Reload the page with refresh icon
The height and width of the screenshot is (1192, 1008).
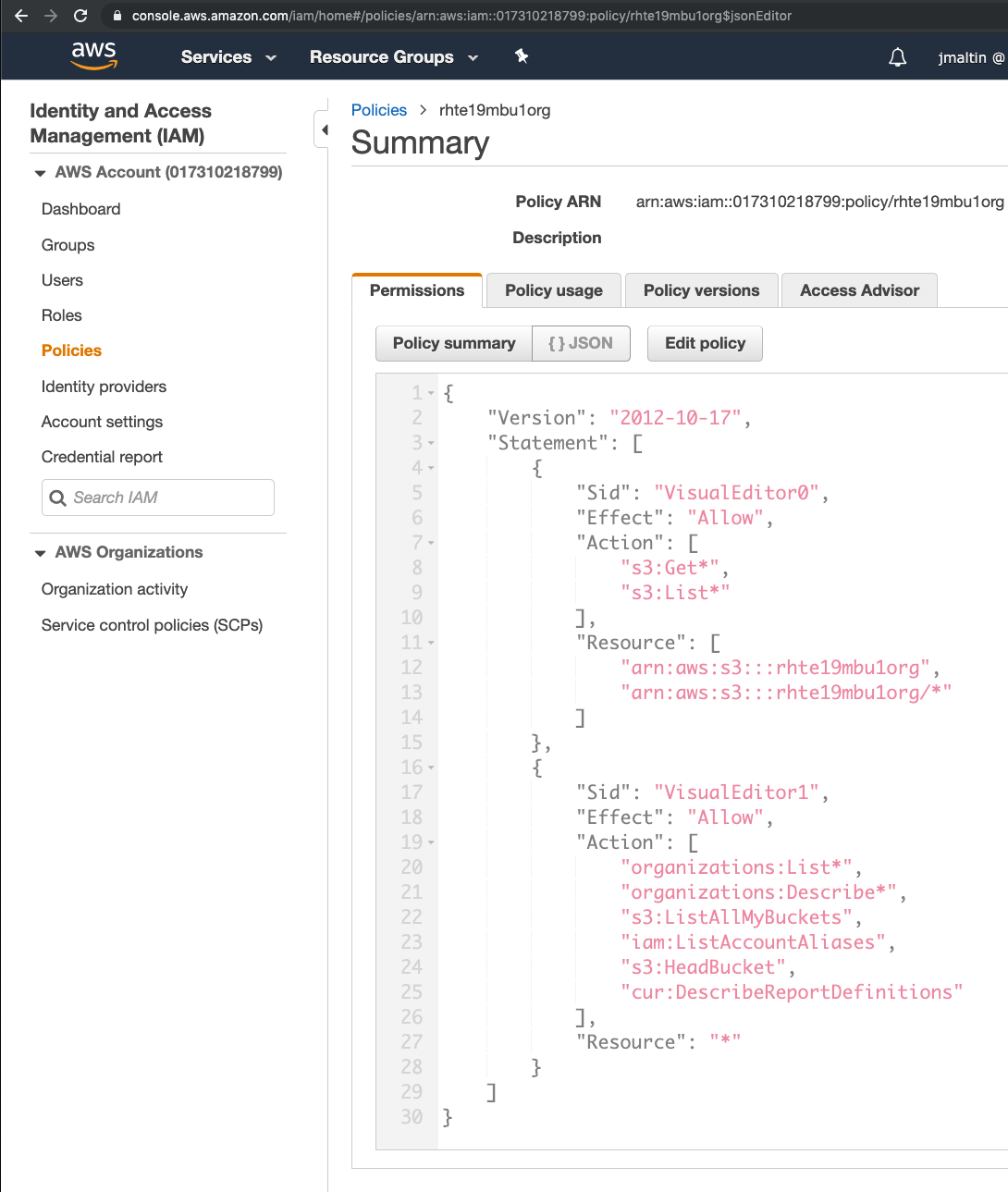pyautogui.click(x=80, y=16)
